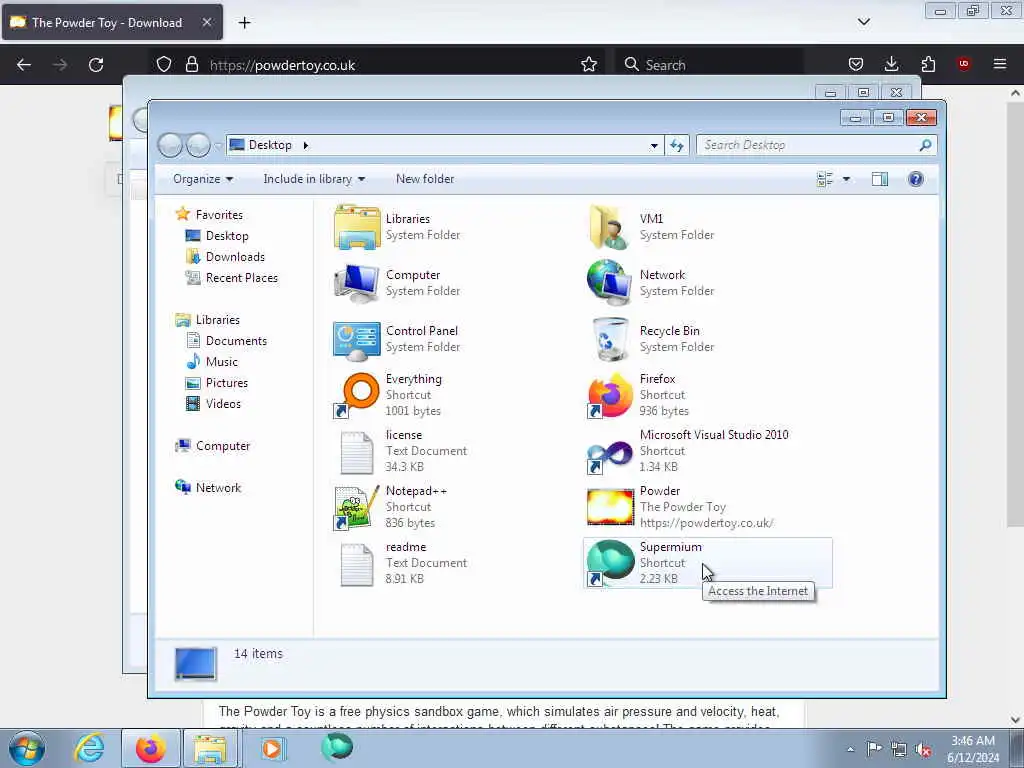
Task: Launch Internet Explorer from taskbar
Action: pyautogui.click(x=88, y=748)
